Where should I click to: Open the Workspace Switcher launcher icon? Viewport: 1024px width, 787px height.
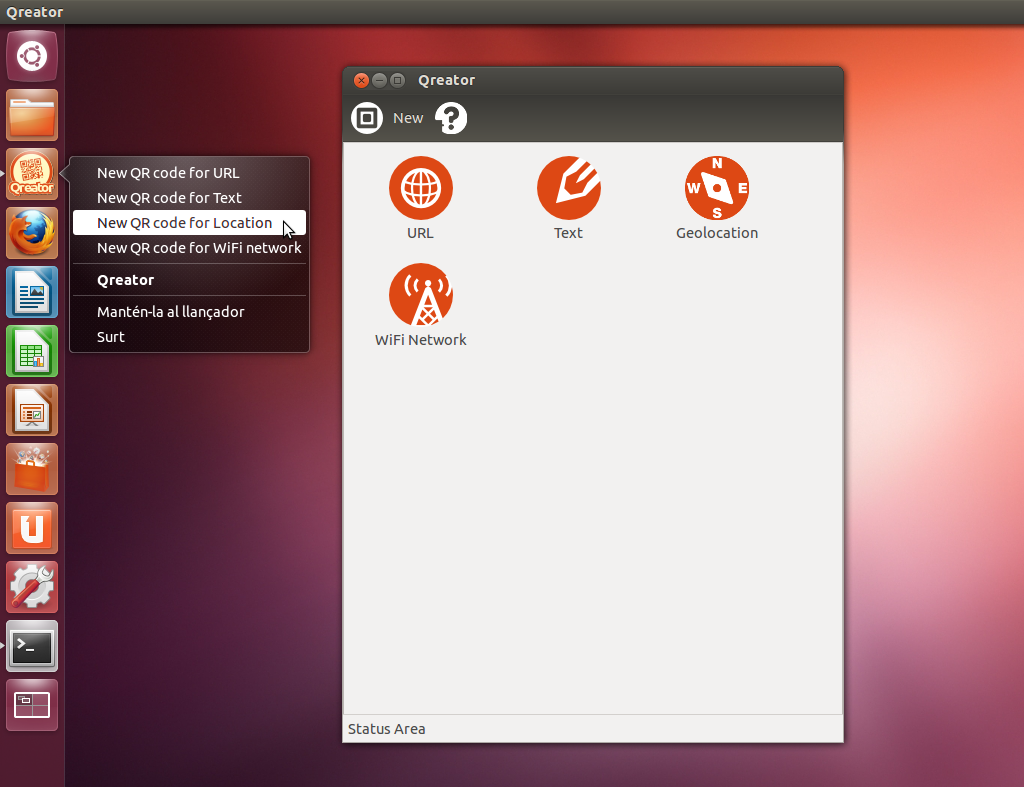(x=32, y=705)
